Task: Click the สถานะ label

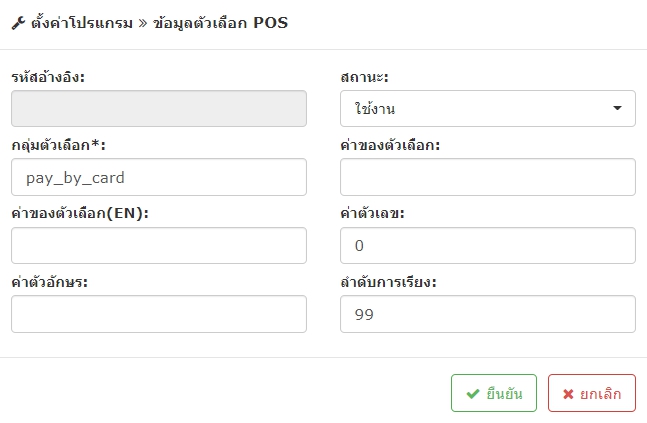Action: click(364, 77)
